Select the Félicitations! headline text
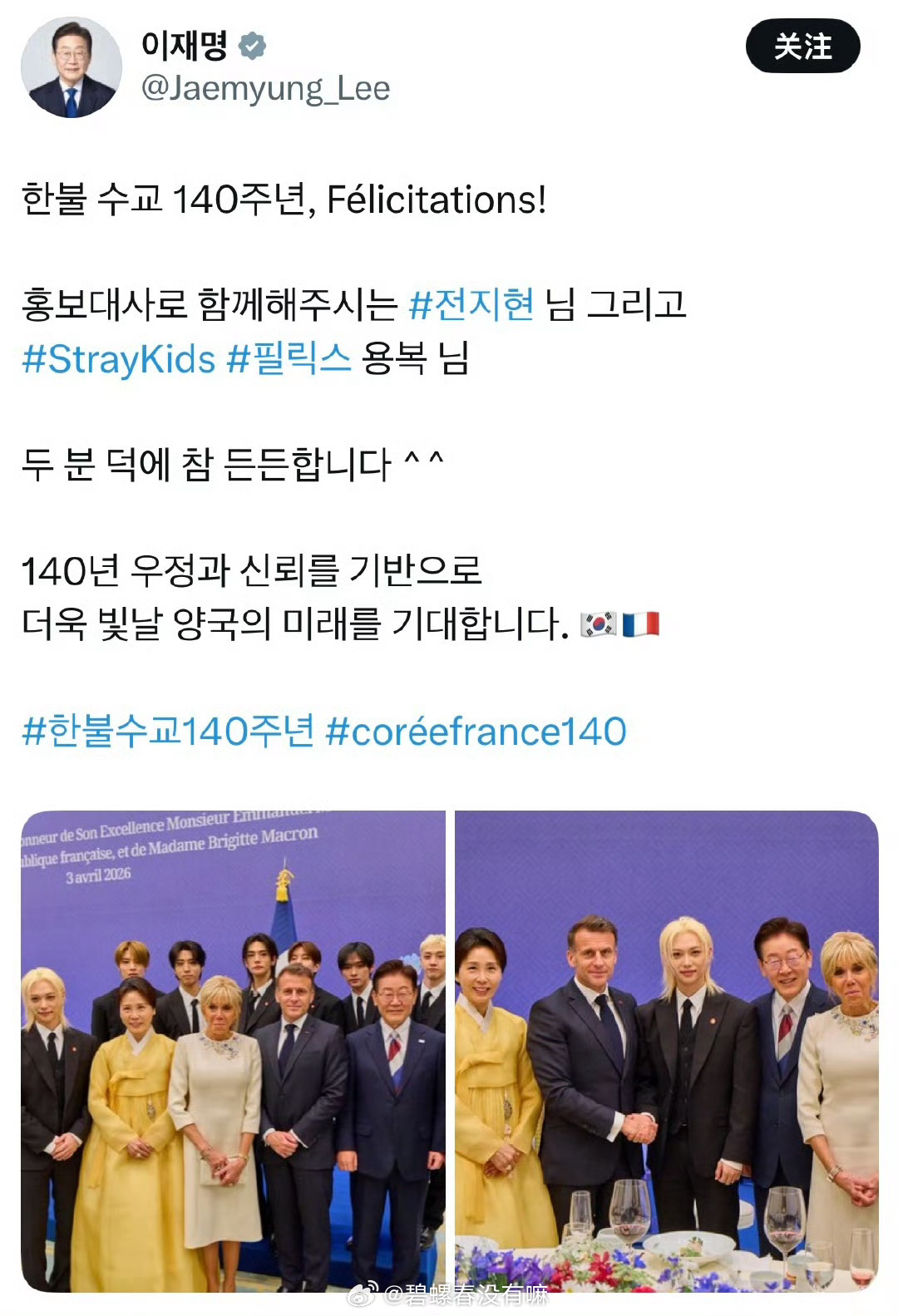Image resolution: width=898 pixels, height=1316 pixels. [x=437, y=200]
